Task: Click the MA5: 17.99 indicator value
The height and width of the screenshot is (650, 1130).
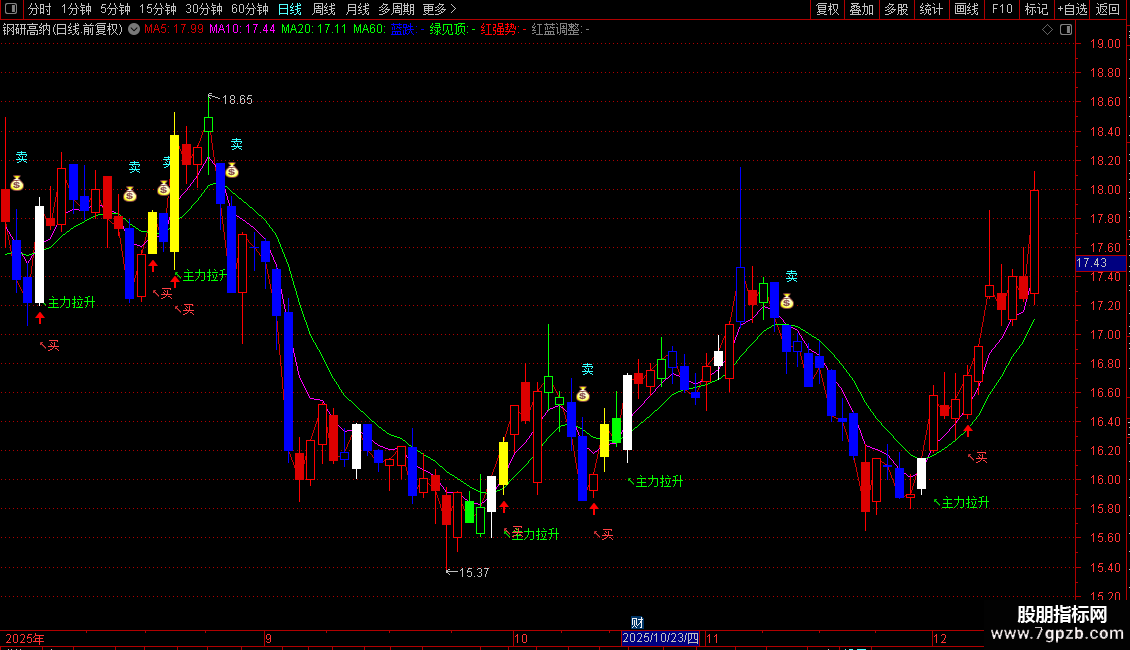Action: 174,30
